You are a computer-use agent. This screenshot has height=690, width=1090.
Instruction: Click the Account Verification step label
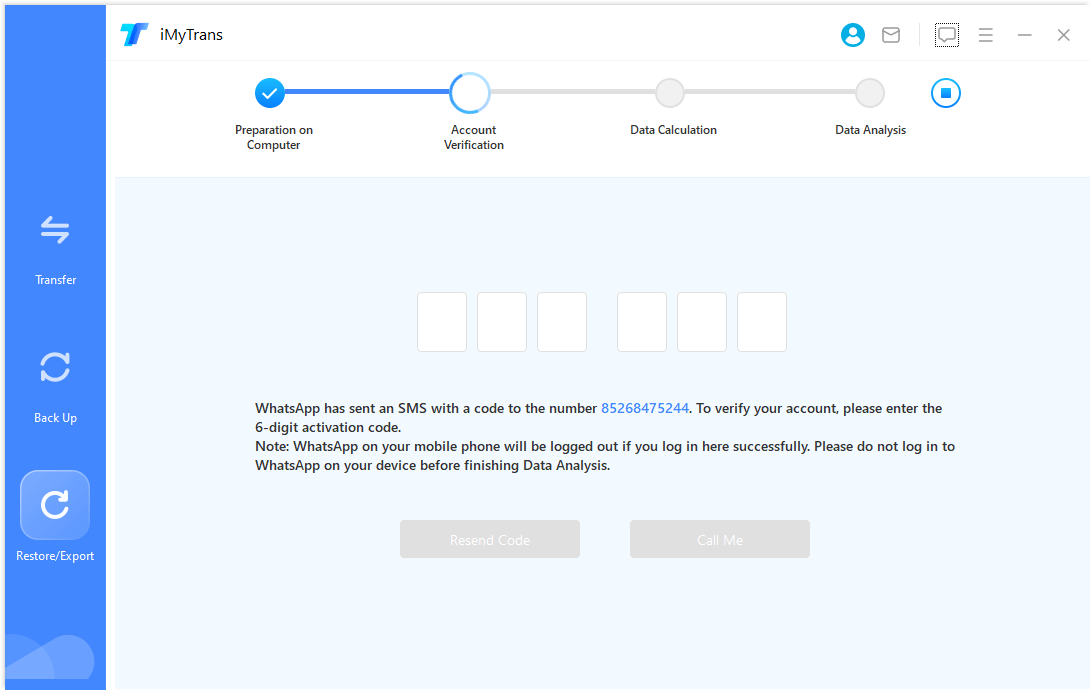pos(473,138)
